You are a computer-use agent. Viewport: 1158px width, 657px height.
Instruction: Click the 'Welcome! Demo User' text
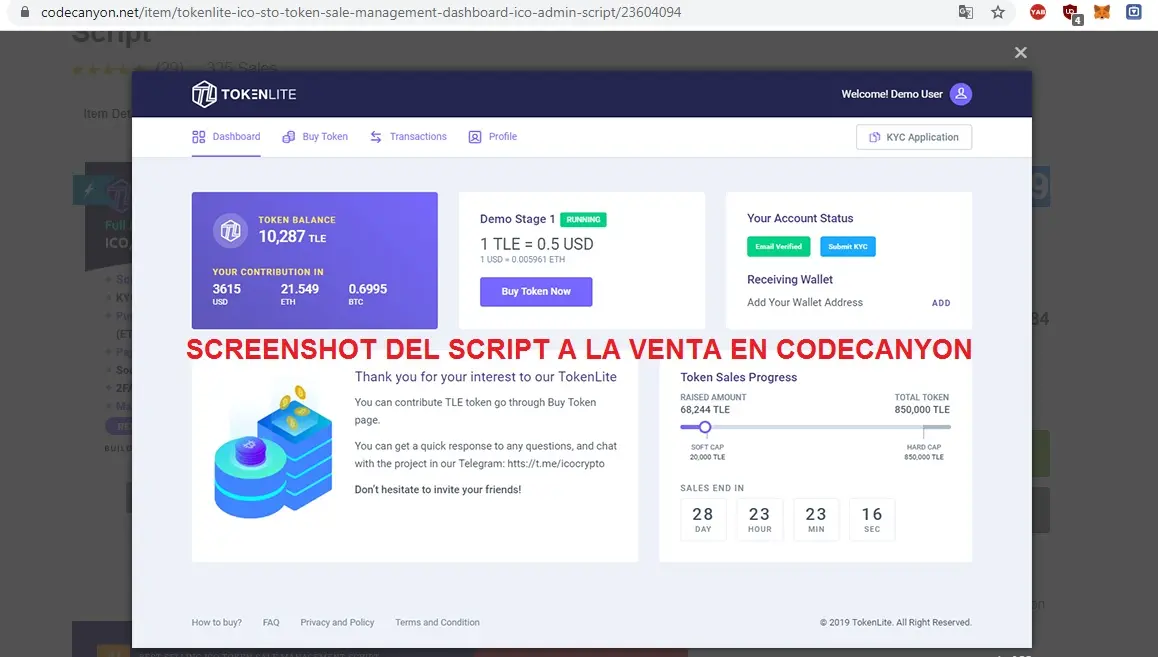pyautogui.click(x=891, y=94)
